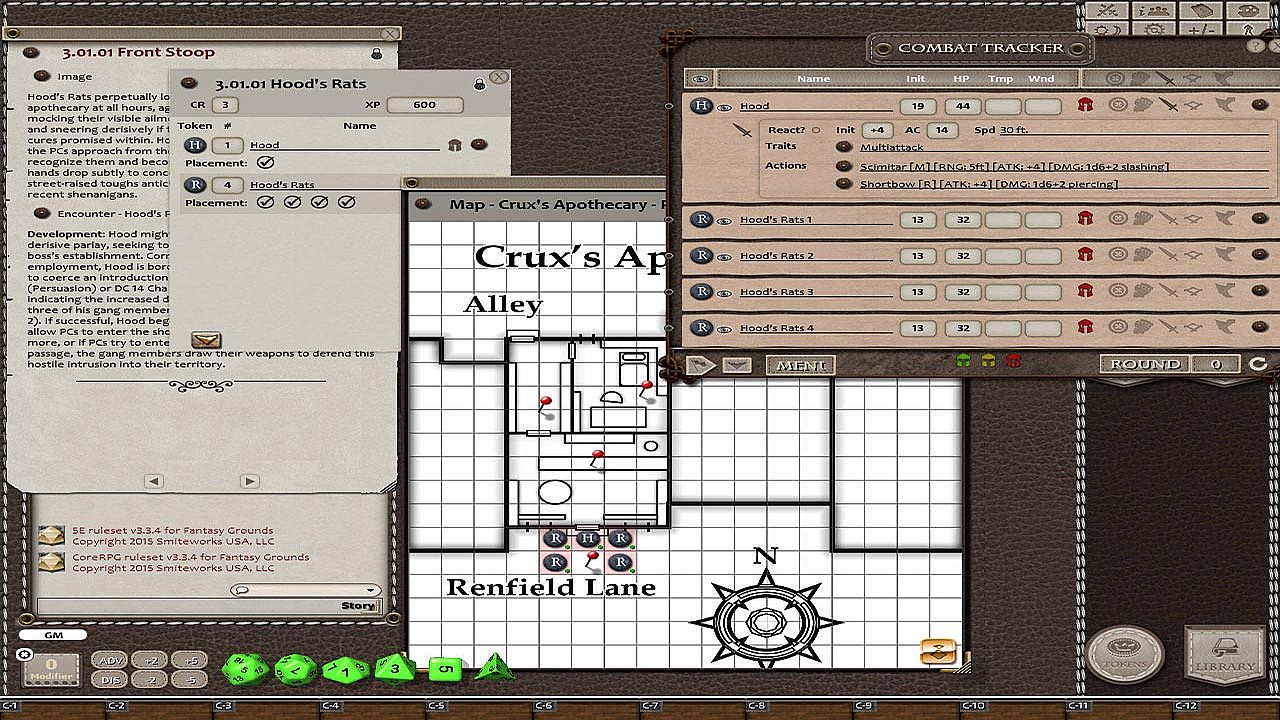
Task: Click the green d6 die showing 5
Action: [445, 668]
